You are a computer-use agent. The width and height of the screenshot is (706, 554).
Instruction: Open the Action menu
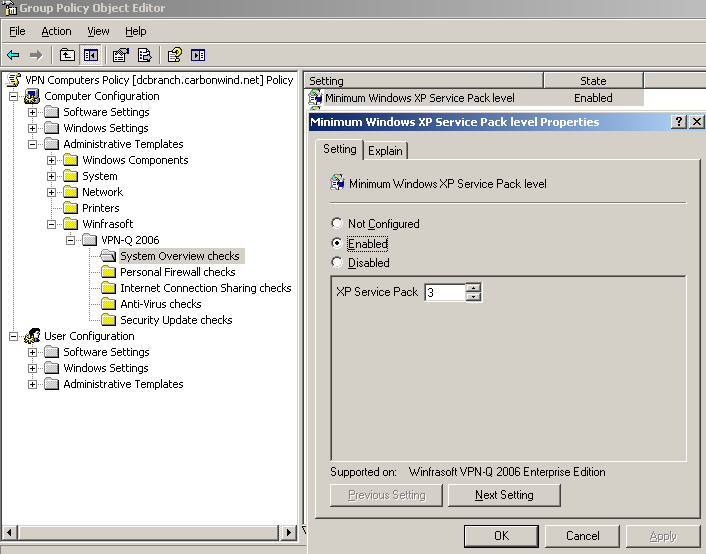pos(56,31)
